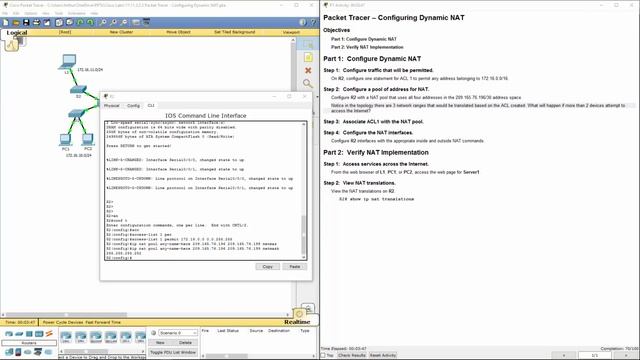Screen dimensions: 640x360
Task: Click the Zoom Out magnifier icon
Action: pyautogui.click(x=123, y=22)
